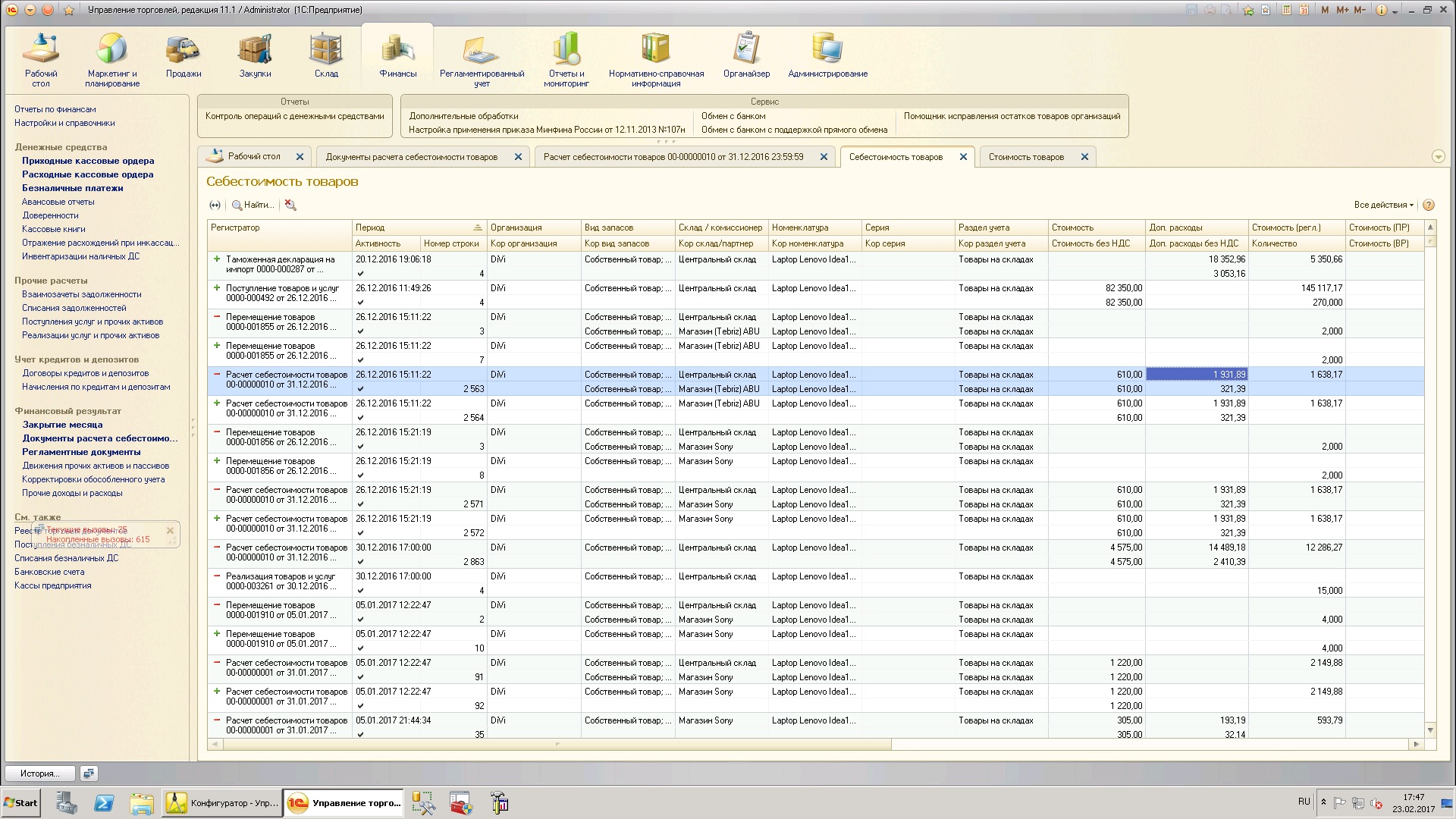Close the Стоимость товаров tab

click(x=1084, y=157)
